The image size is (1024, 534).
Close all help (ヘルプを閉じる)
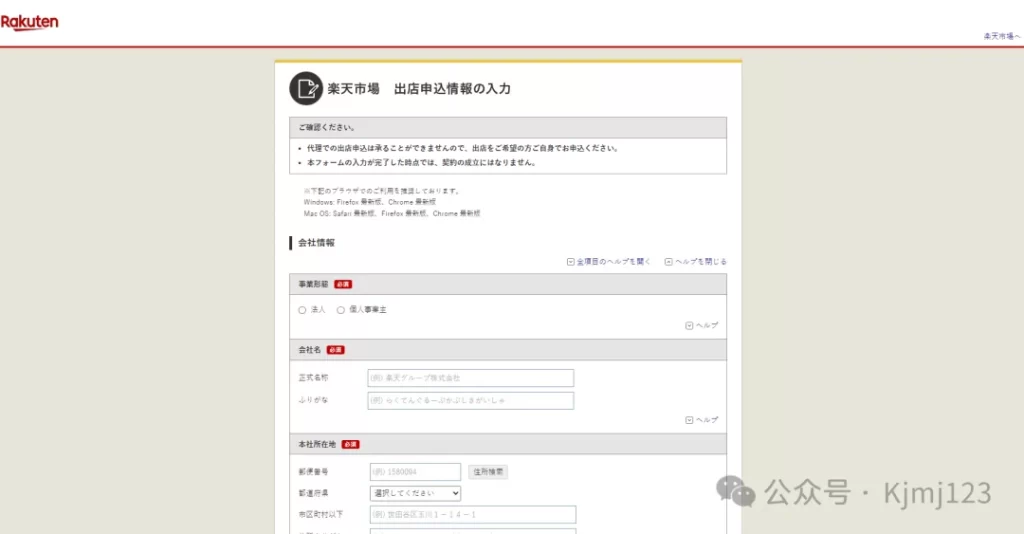pos(696,262)
